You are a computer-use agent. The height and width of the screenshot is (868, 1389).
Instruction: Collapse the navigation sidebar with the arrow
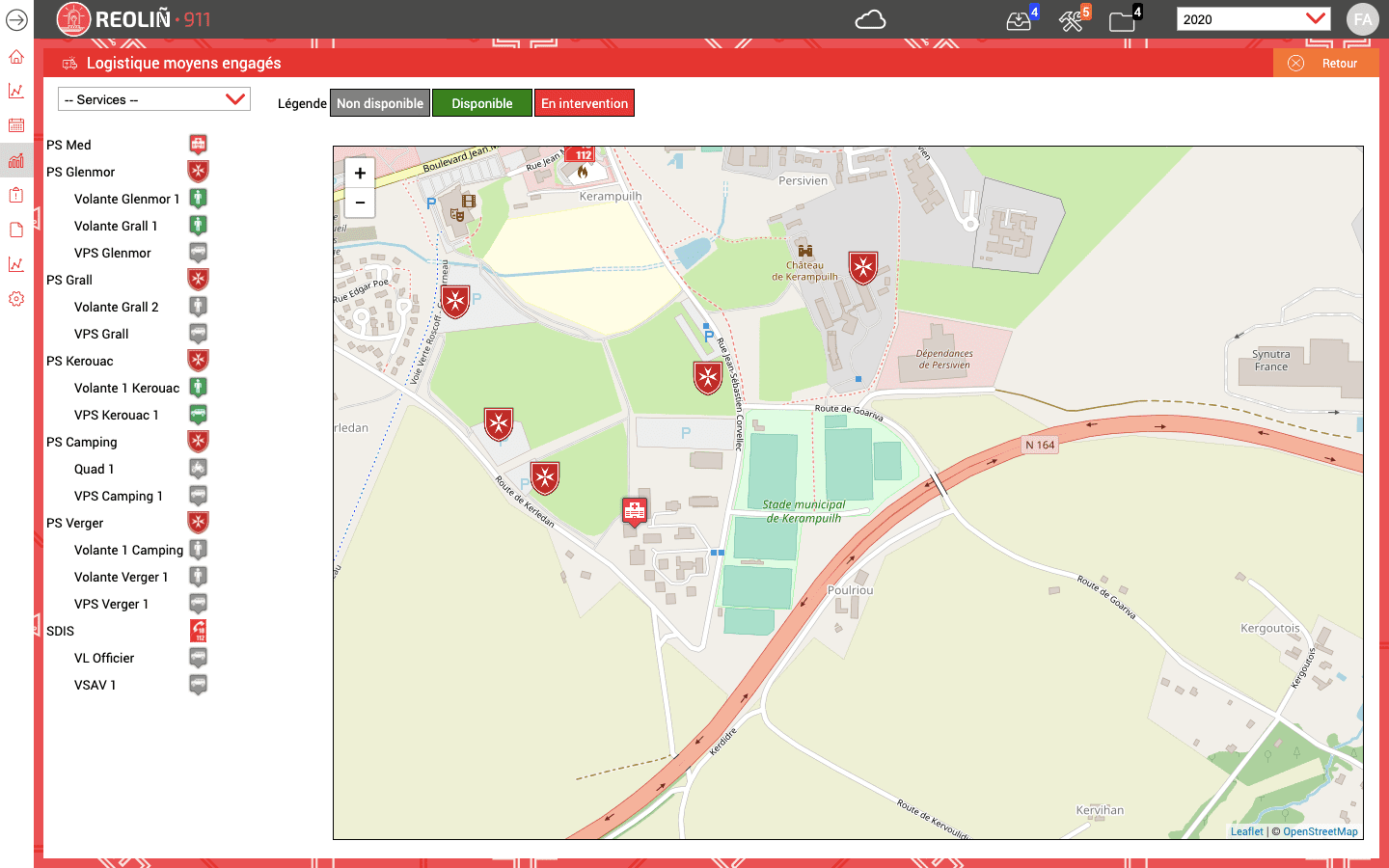coord(15,19)
